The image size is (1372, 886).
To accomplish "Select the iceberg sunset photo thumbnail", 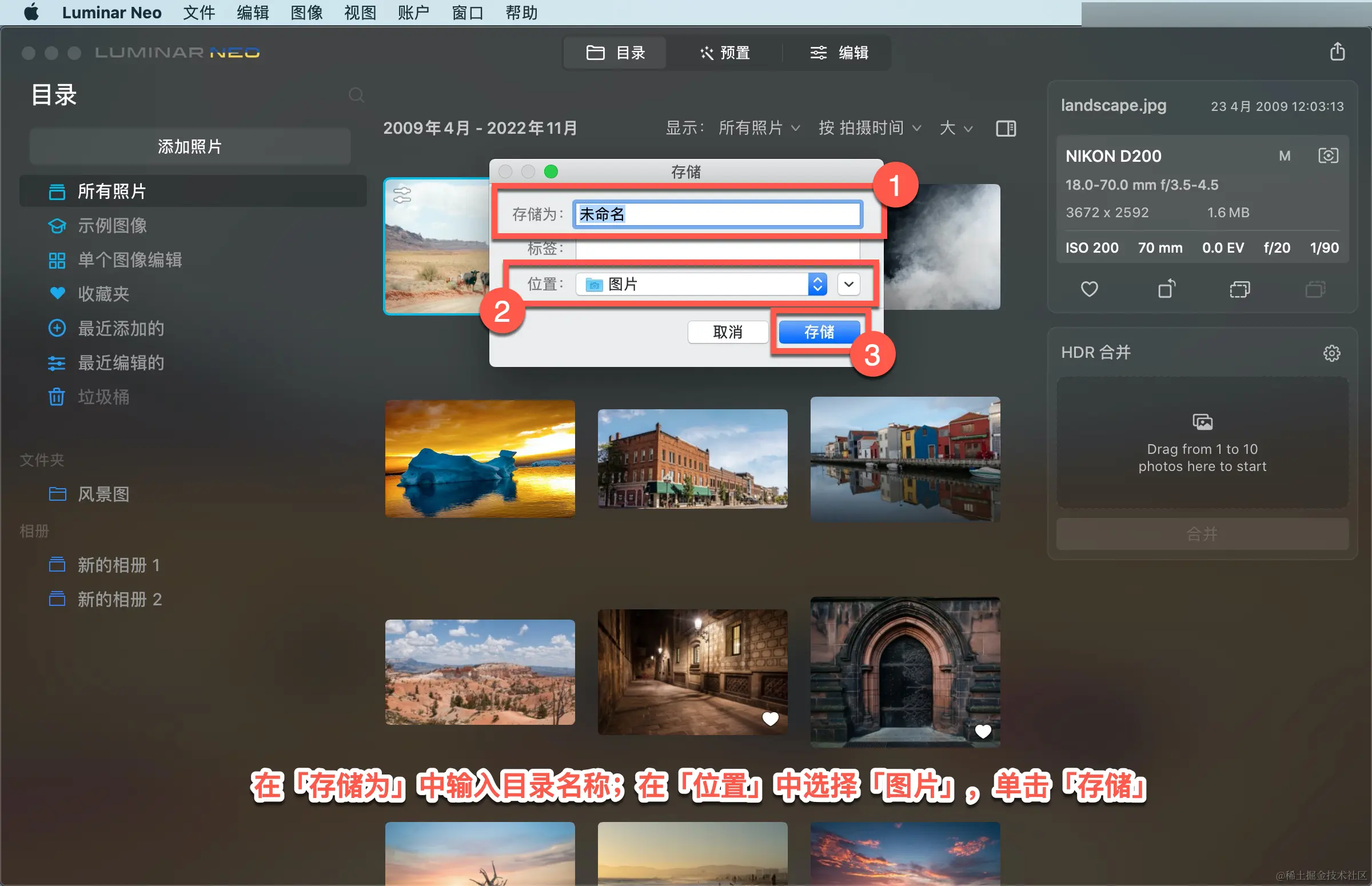I will tap(480, 458).
